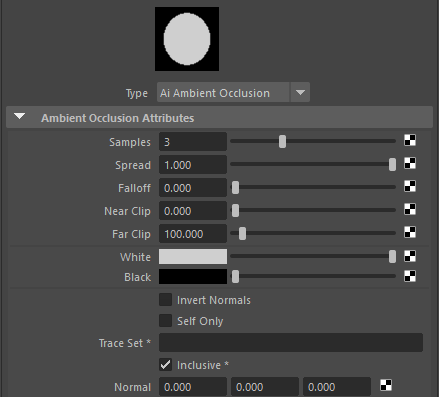Click the Falloff slider handle
Image resolution: width=439 pixels, height=397 pixels.
pyautogui.click(x=235, y=187)
